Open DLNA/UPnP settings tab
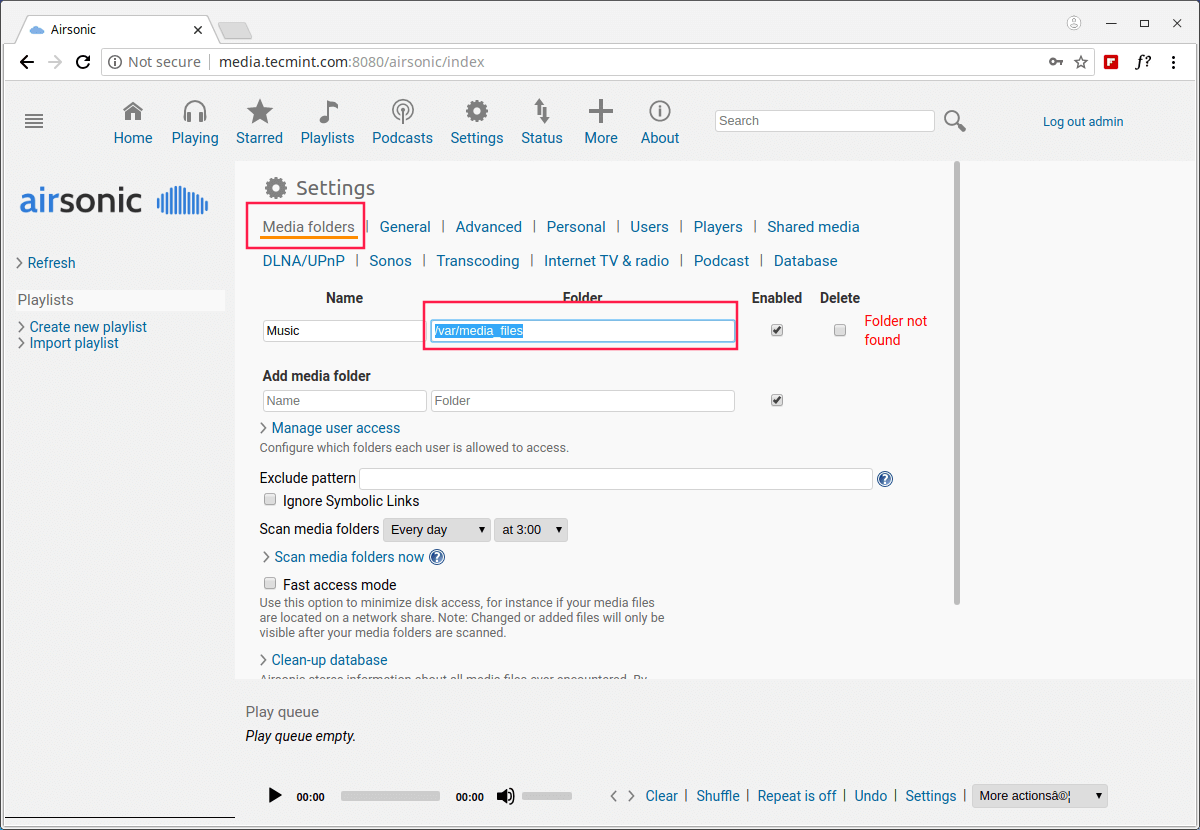Image resolution: width=1200 pixels, height=830 pixels. pos(304,261)
